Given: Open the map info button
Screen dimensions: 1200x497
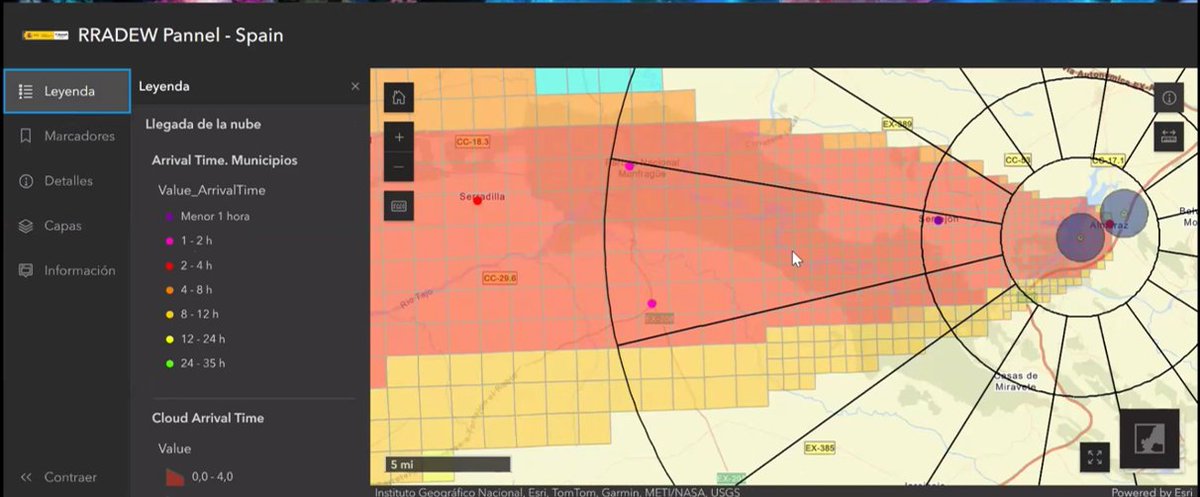Looking at the screenshot, I should pos(1169,98).
